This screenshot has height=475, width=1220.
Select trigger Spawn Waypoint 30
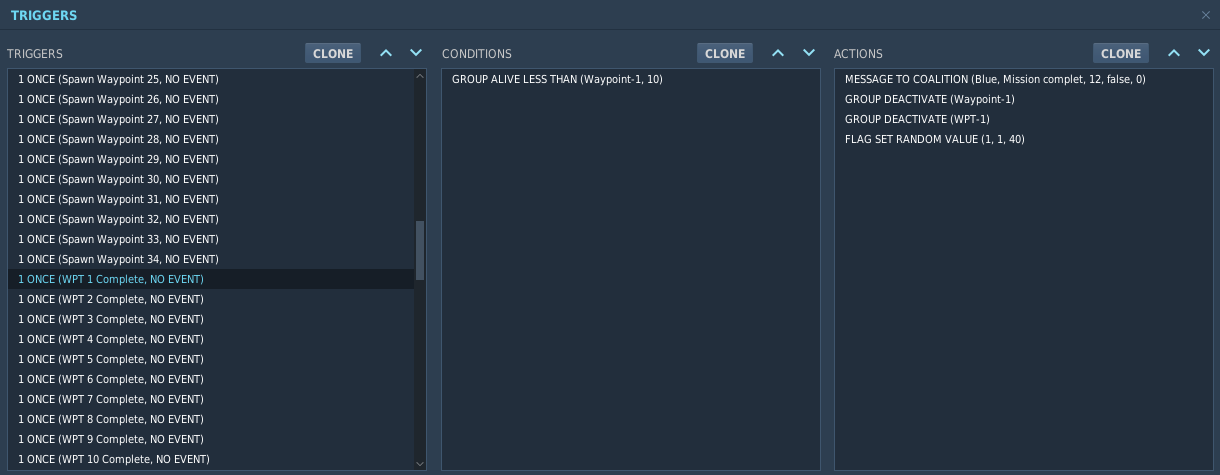[211, 179]
